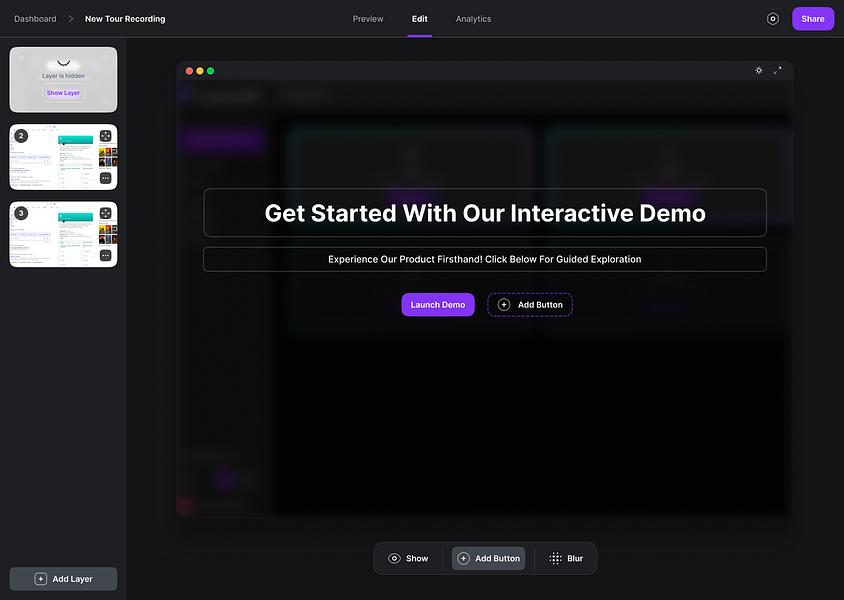Click the reposition arrows icon on layer 3 thumbnail
The height and width of the screenshot is (600, 844).
click(x=105, y=213)
